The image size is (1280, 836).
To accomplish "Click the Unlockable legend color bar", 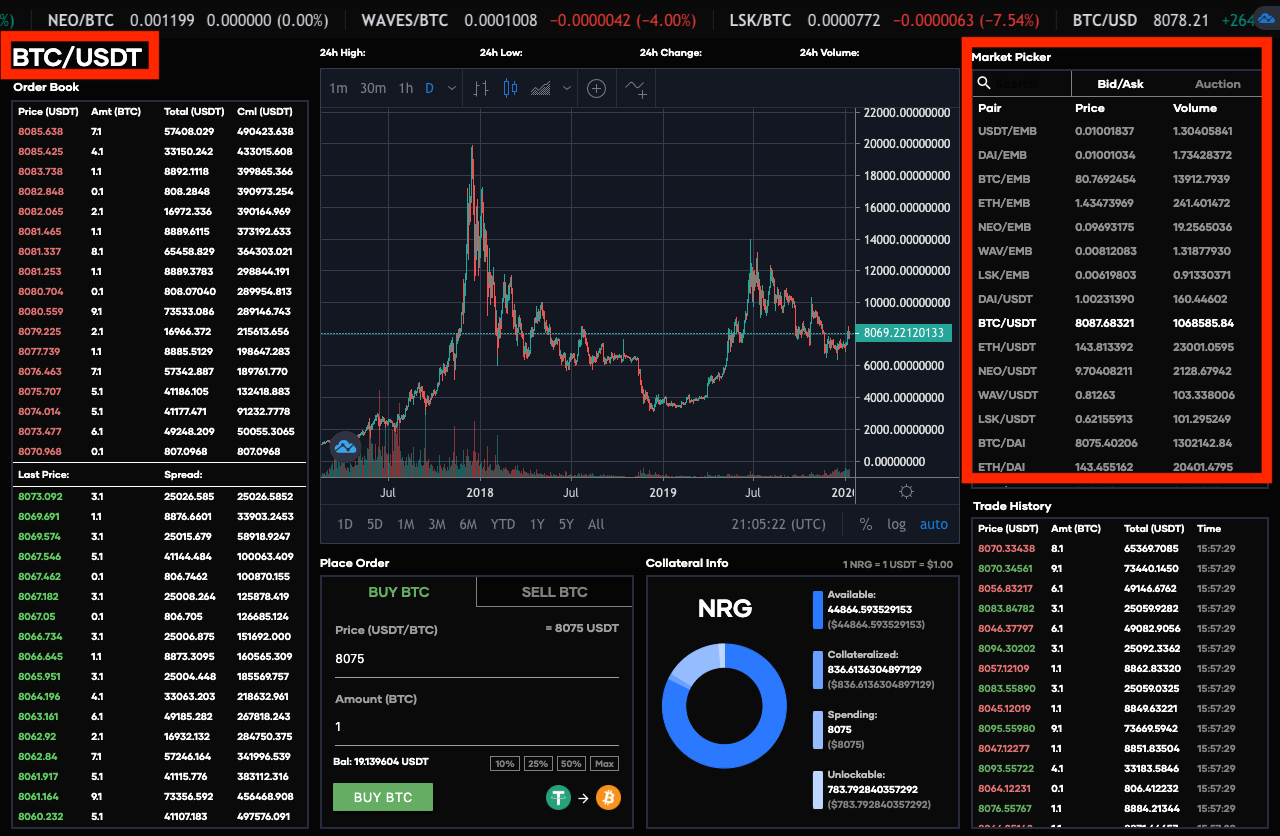I will [818, 790].
